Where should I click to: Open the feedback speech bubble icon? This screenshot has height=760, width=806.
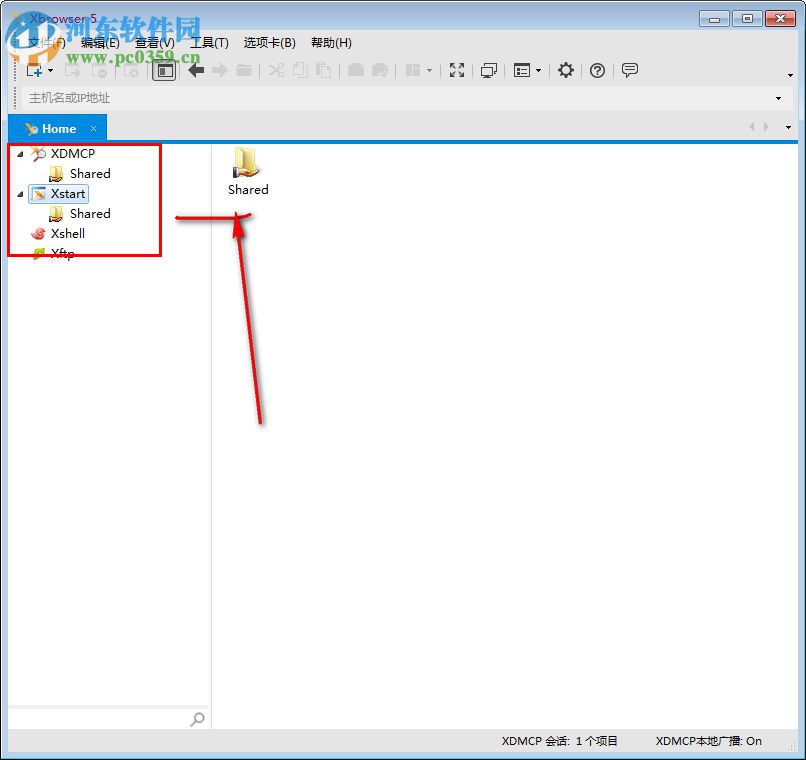pos(630,70)
